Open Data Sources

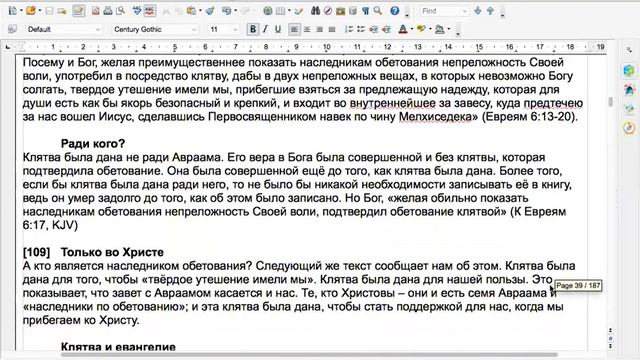pos(353,11)
